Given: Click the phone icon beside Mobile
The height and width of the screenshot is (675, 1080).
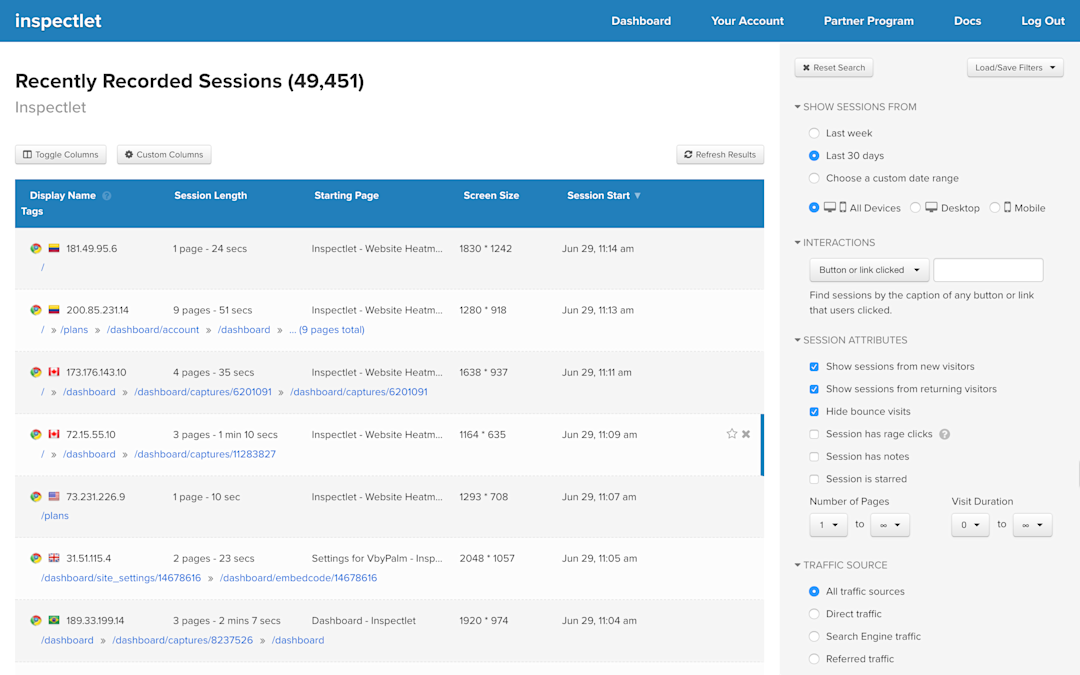Looking at the screenshot, I should (1008, 207).
